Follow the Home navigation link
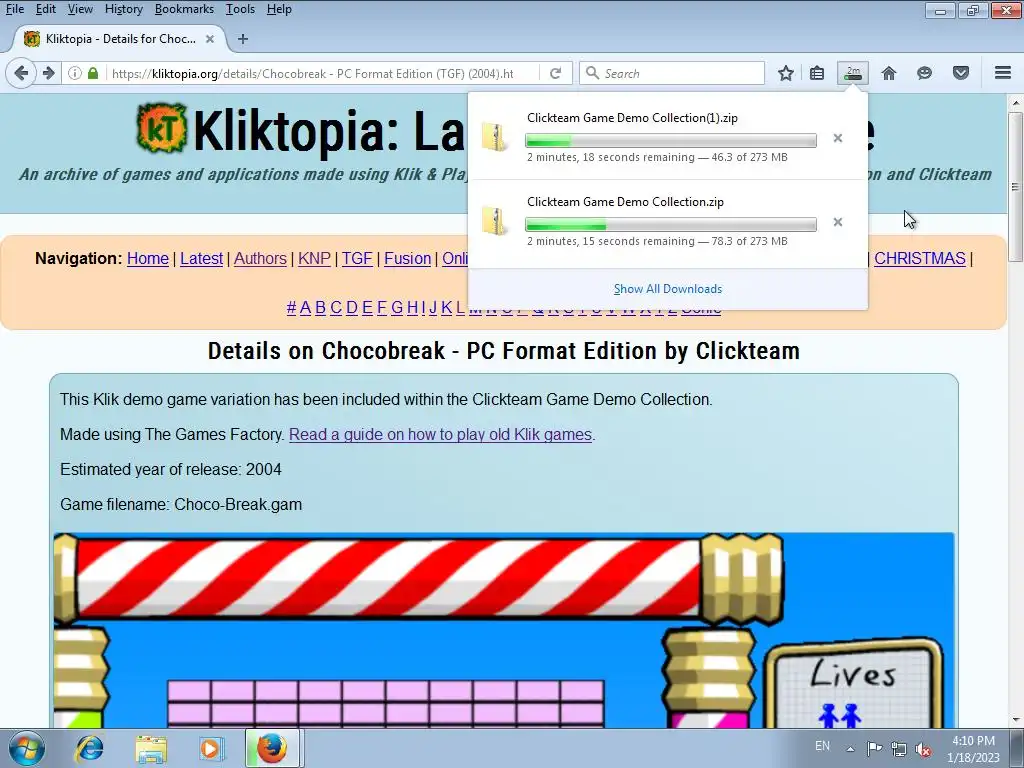This screenshot has width=1024, height=768. point(148,259)
